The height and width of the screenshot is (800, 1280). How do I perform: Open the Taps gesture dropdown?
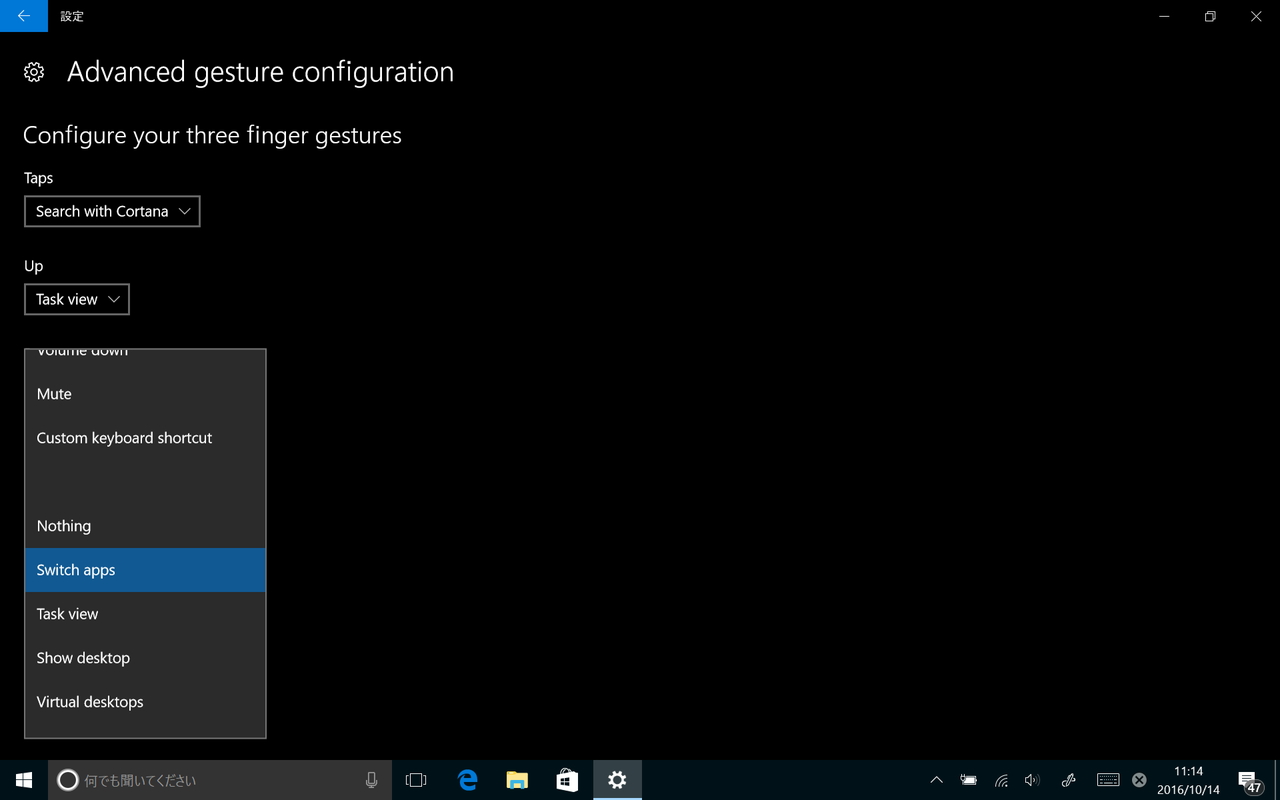(x=112, y=211)
